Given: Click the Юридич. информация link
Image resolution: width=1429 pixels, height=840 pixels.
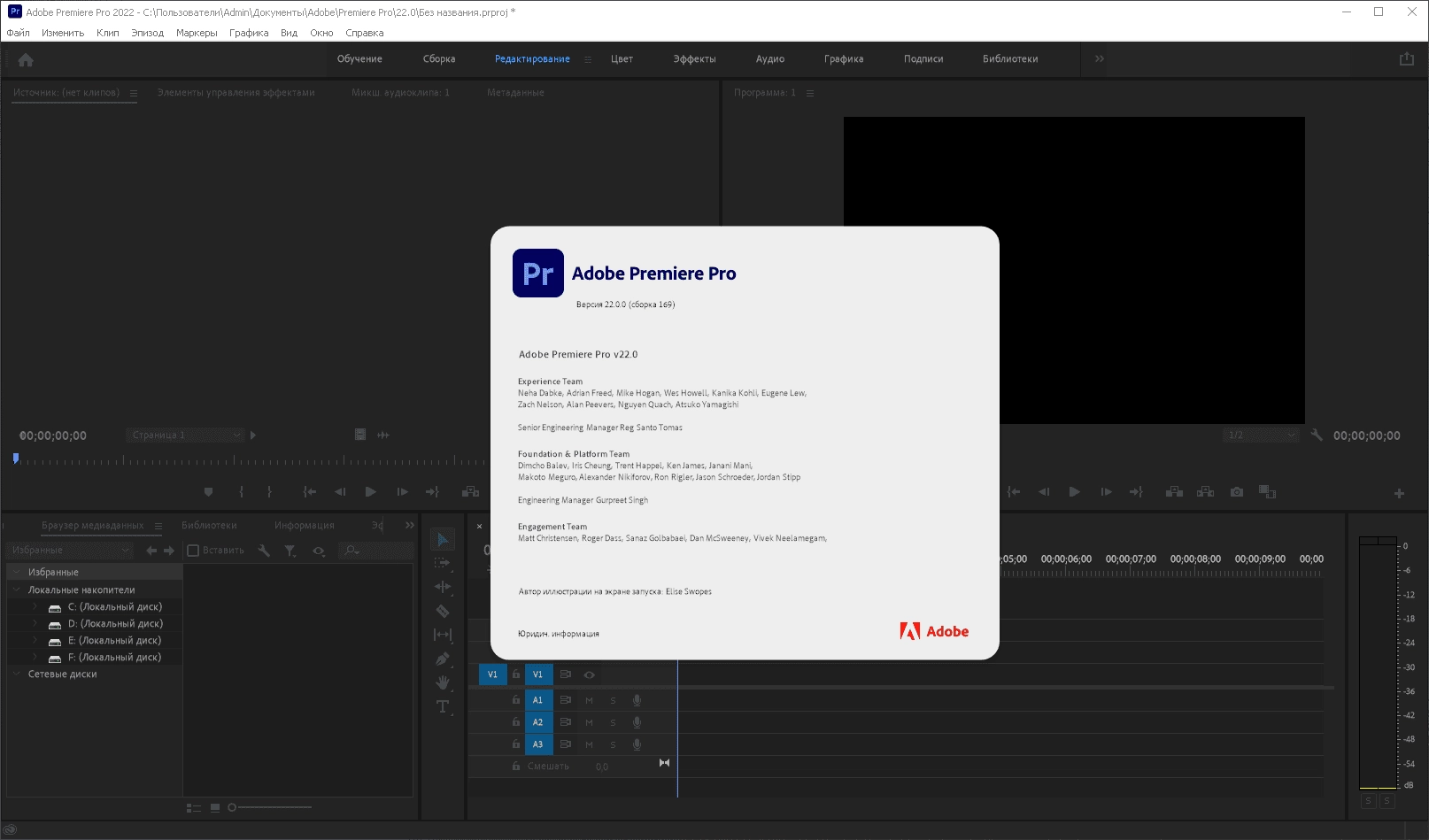Looking at the screenshot, I should point(559,634).
